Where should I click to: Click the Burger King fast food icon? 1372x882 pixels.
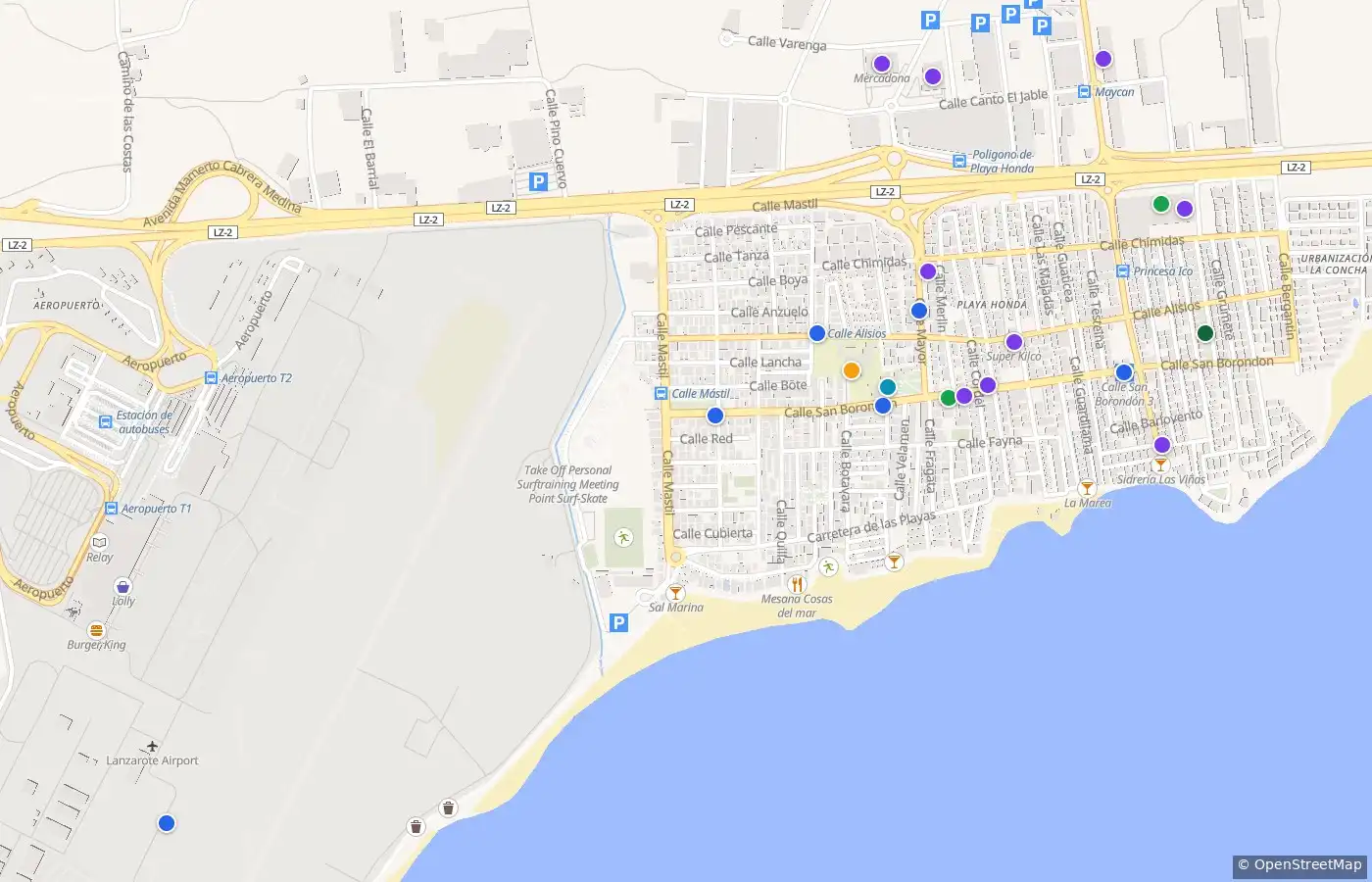[96, 630]
